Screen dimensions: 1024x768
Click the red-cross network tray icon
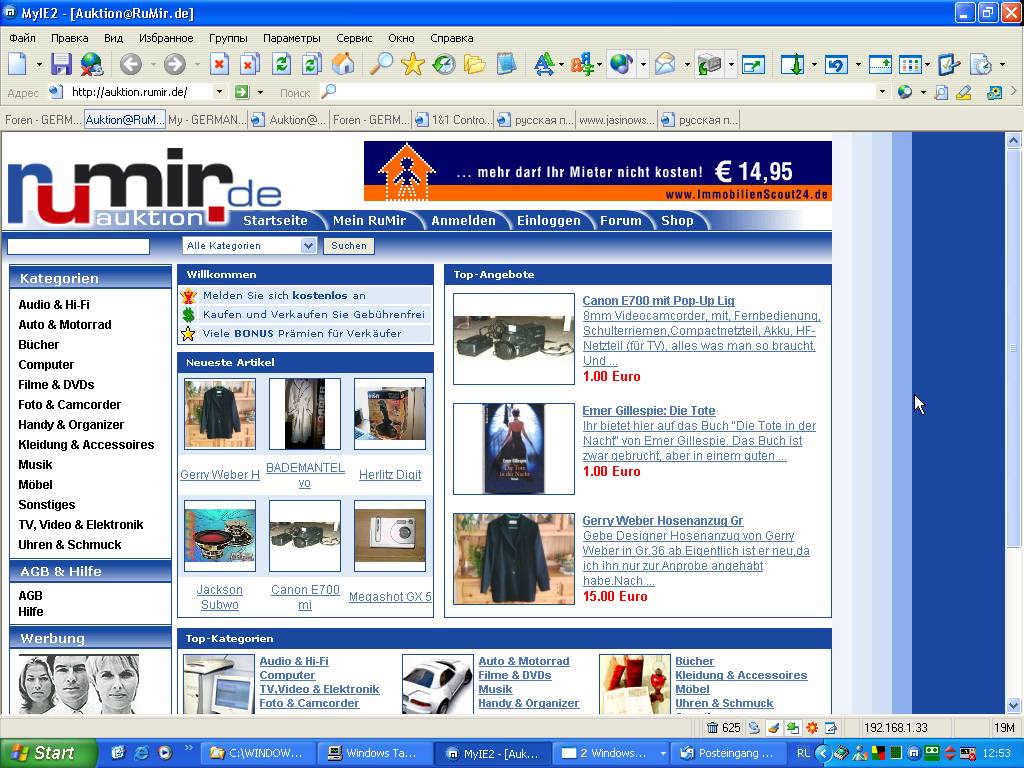967,754
